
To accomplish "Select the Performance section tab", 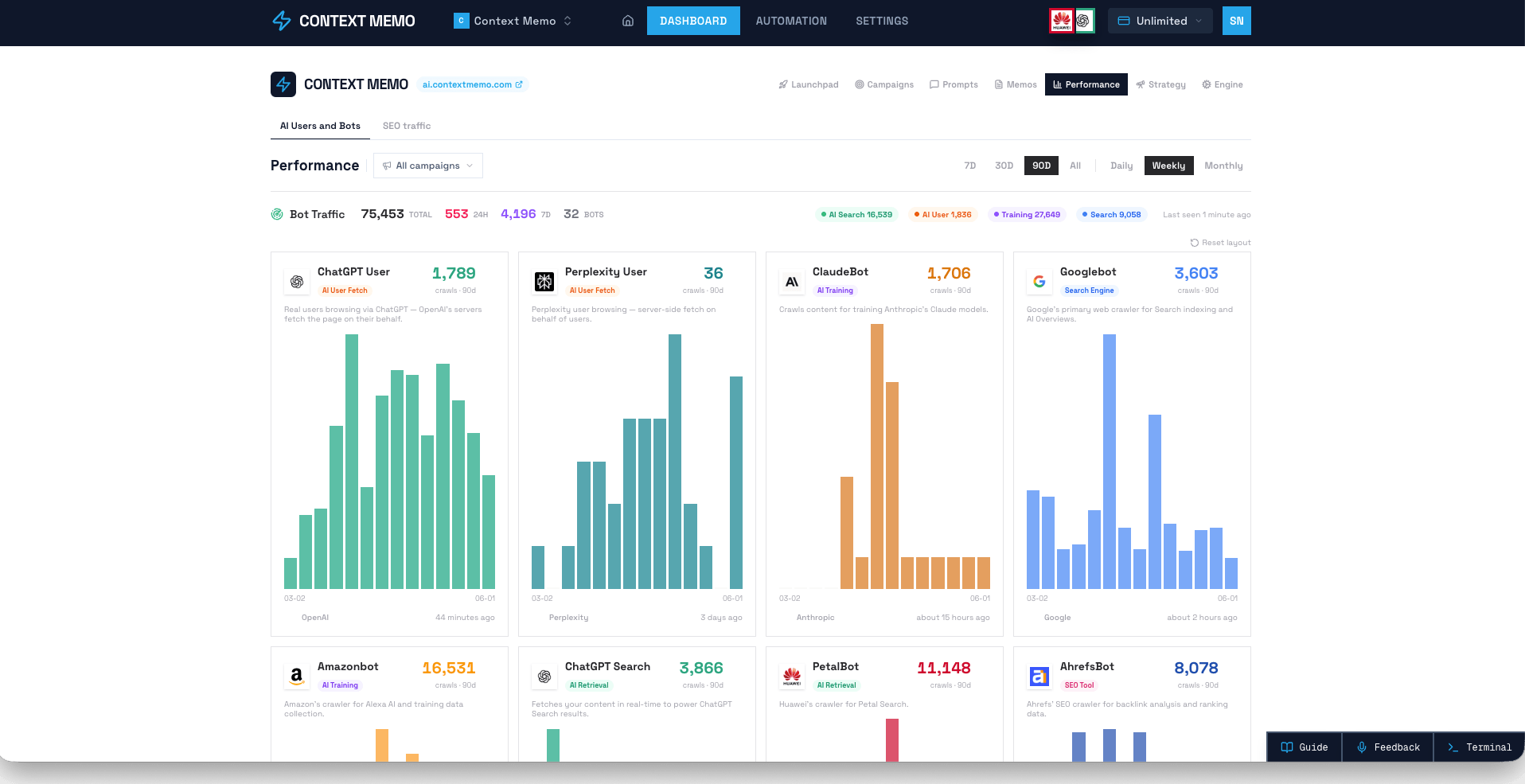I will (1086, 84).
